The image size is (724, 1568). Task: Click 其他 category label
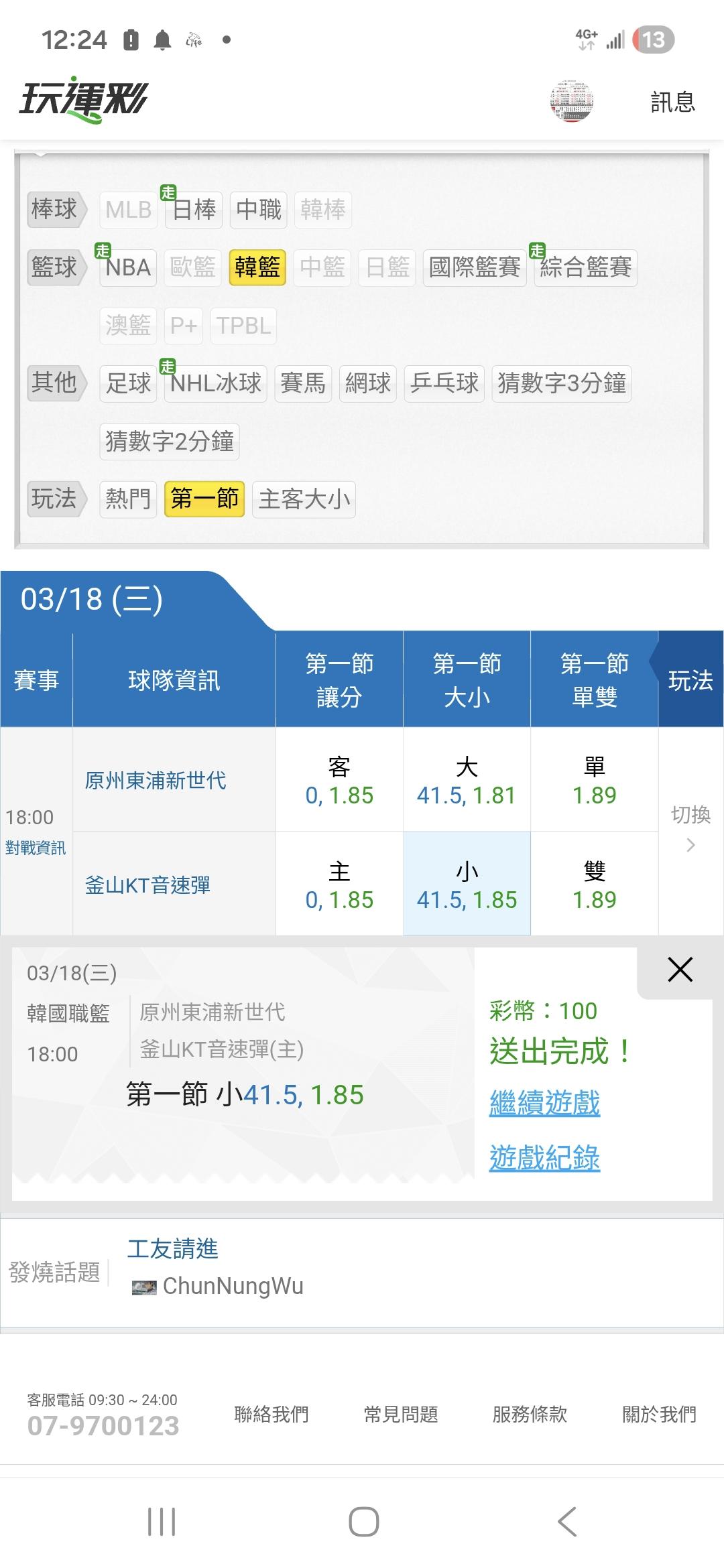pyautogui.click(x=56, y=384)
